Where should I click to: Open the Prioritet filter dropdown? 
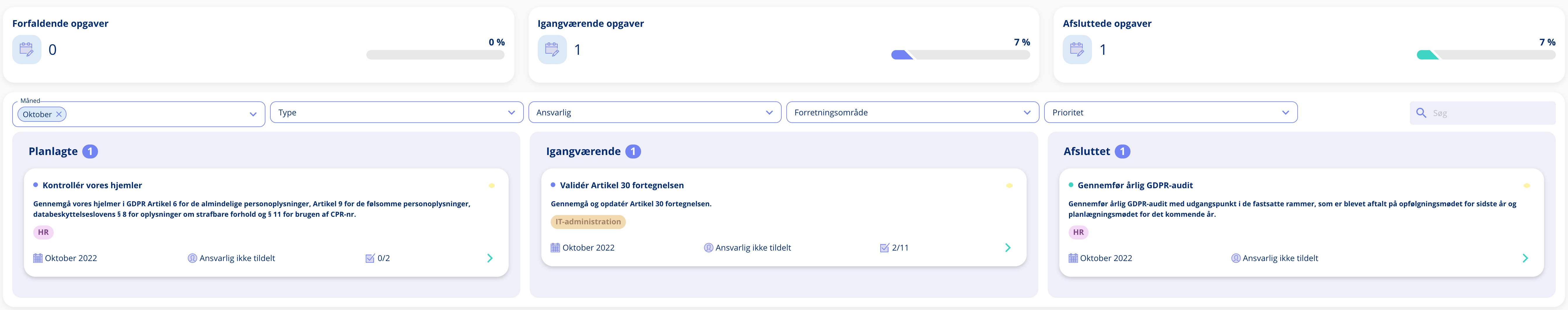tap(1171, 112)
